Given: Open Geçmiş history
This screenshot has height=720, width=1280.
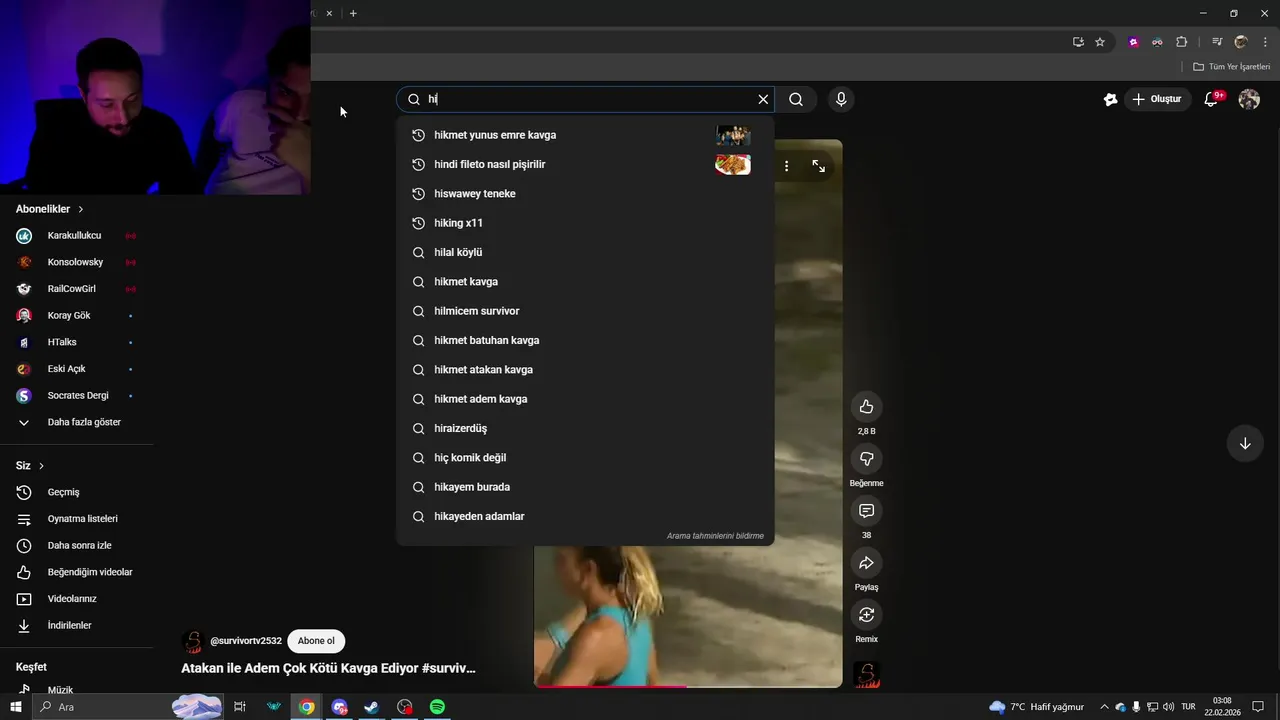Looking at the screenshot, I should pyautogui.click(x=76, y=492).
